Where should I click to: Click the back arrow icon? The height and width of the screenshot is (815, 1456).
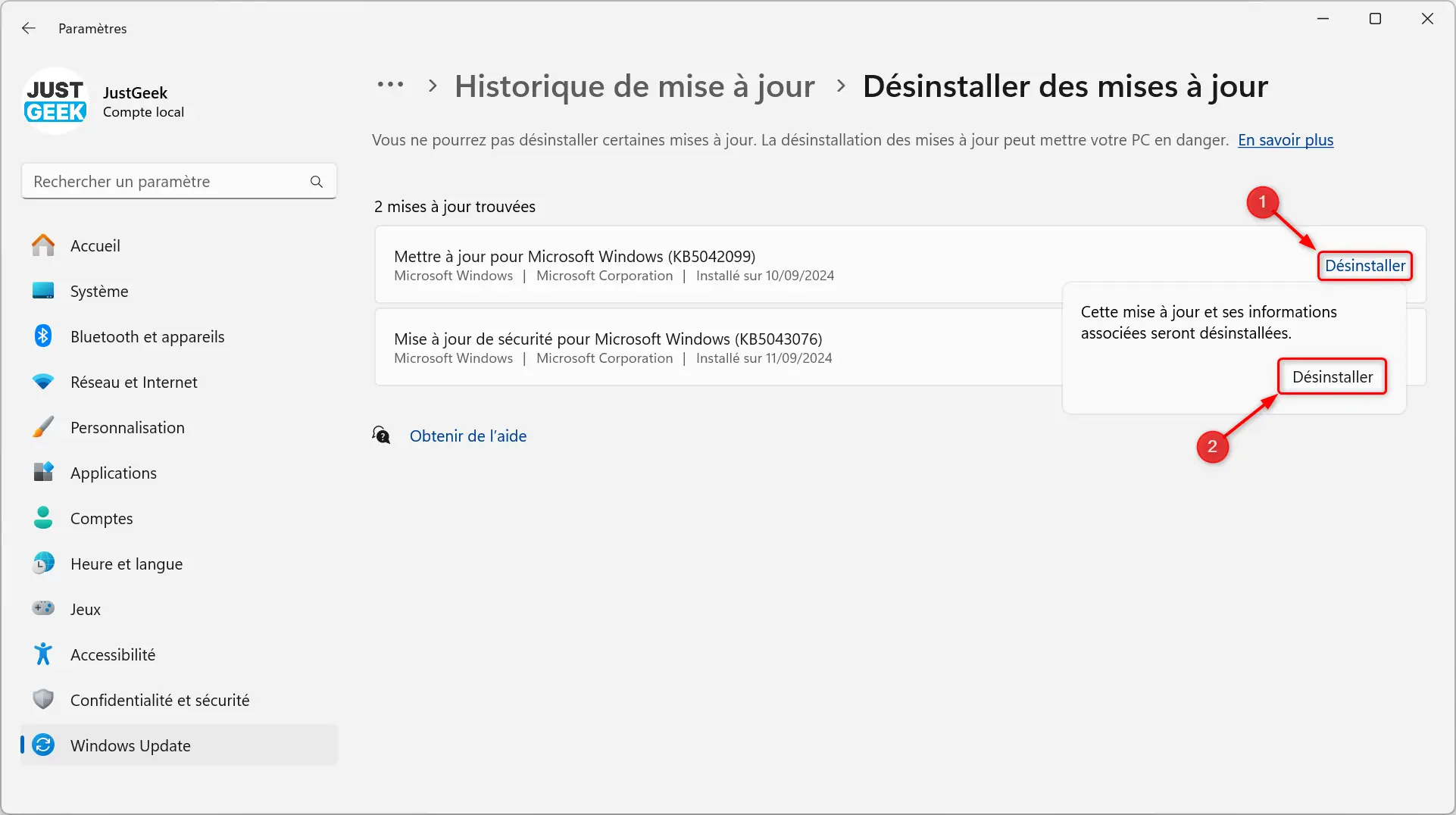point(29,28)
